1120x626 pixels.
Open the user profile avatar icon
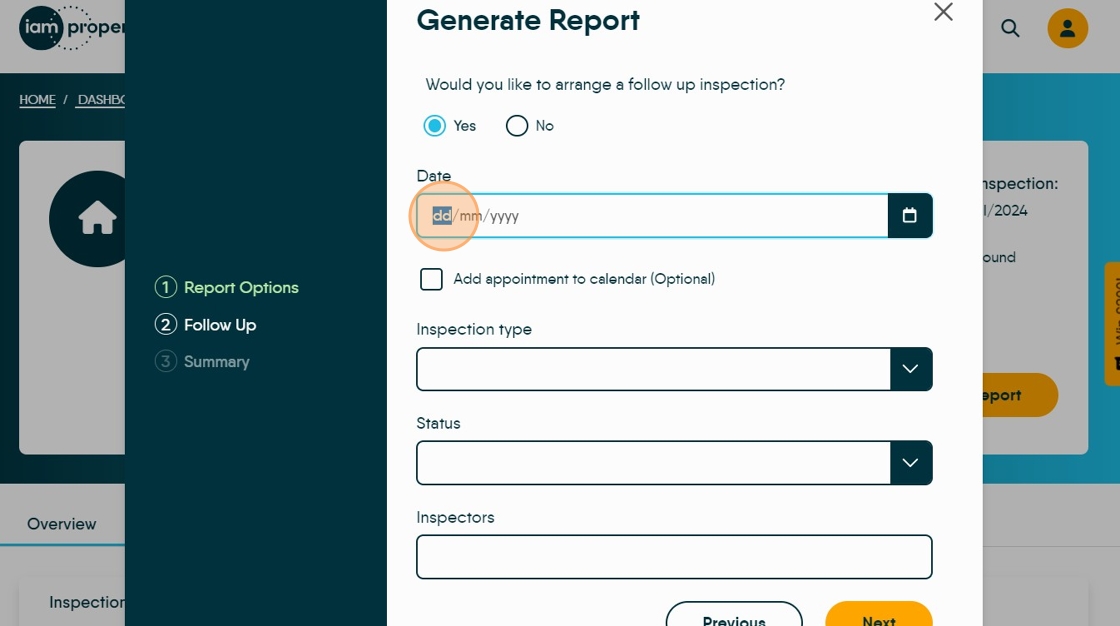click(x=1067, y=29)
